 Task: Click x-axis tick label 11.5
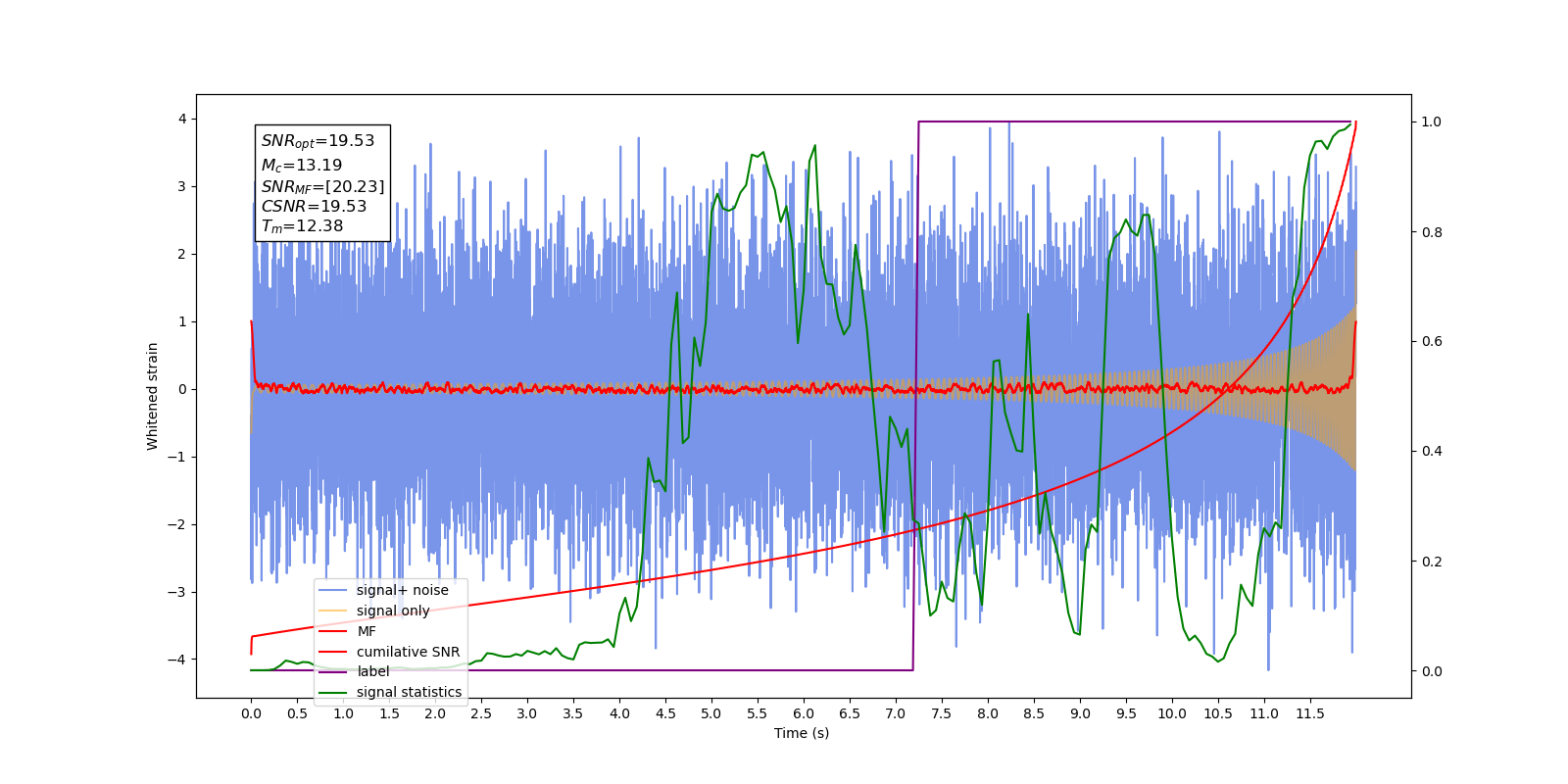[x=1310, y=713]
